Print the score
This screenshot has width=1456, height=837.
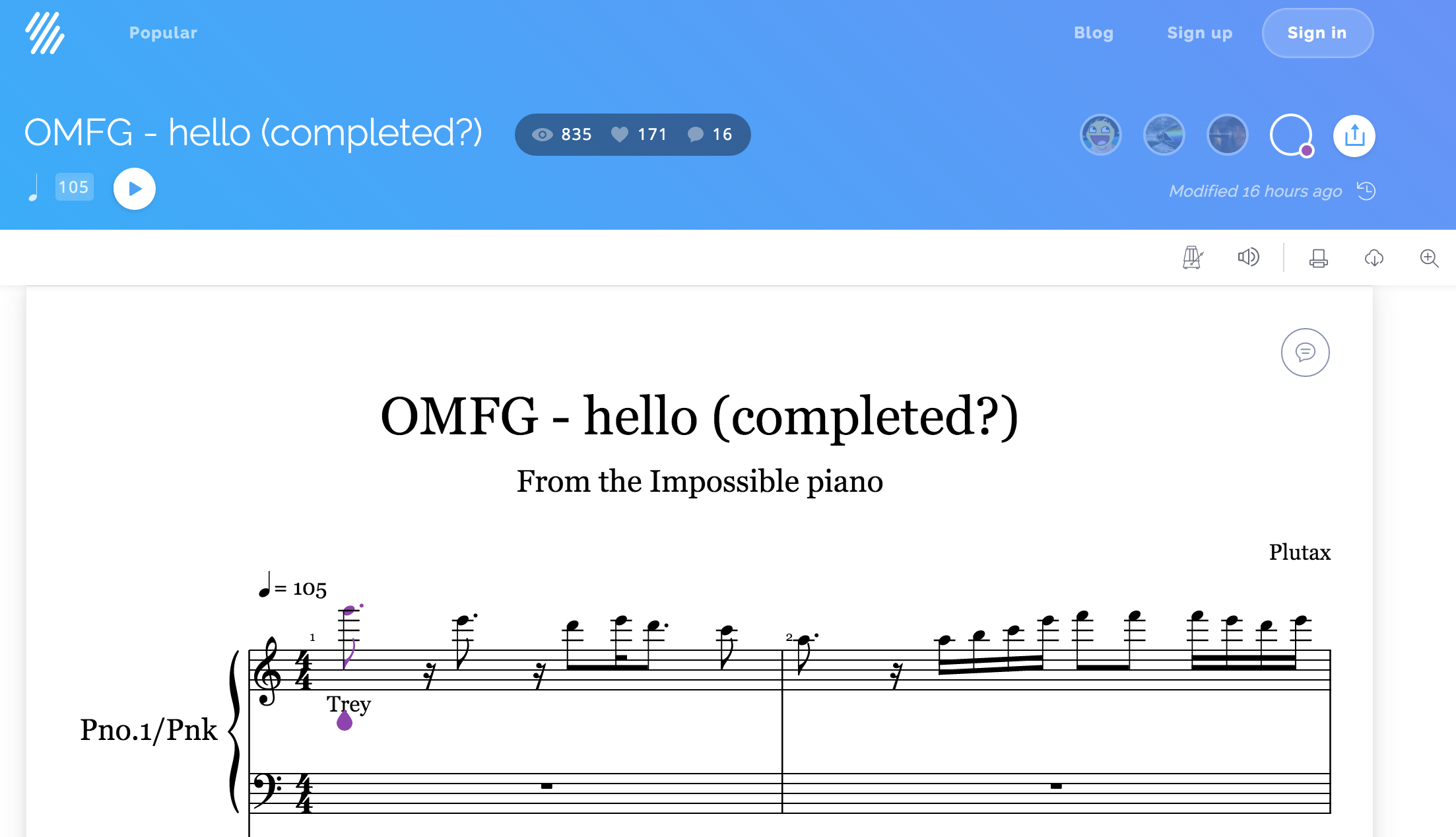pyautogui.click(x=1319, y=258)
